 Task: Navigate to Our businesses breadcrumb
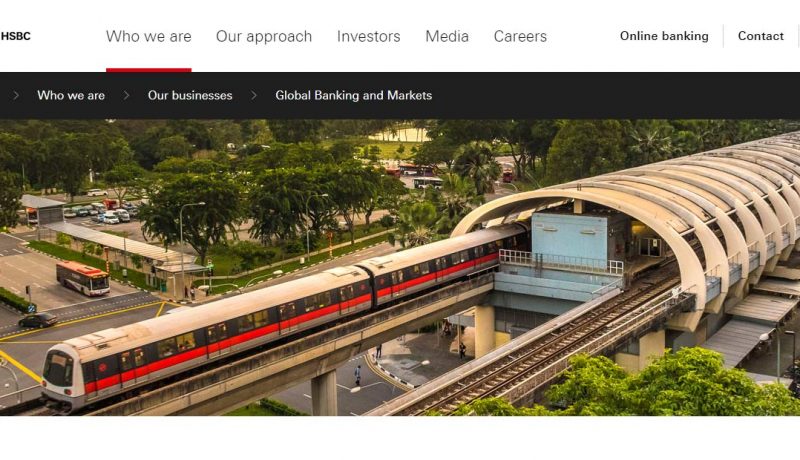(x=190, y=95)
